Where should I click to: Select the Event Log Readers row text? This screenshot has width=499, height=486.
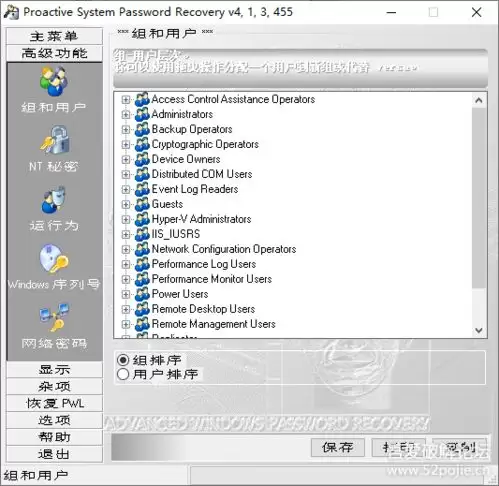(195, 189)
